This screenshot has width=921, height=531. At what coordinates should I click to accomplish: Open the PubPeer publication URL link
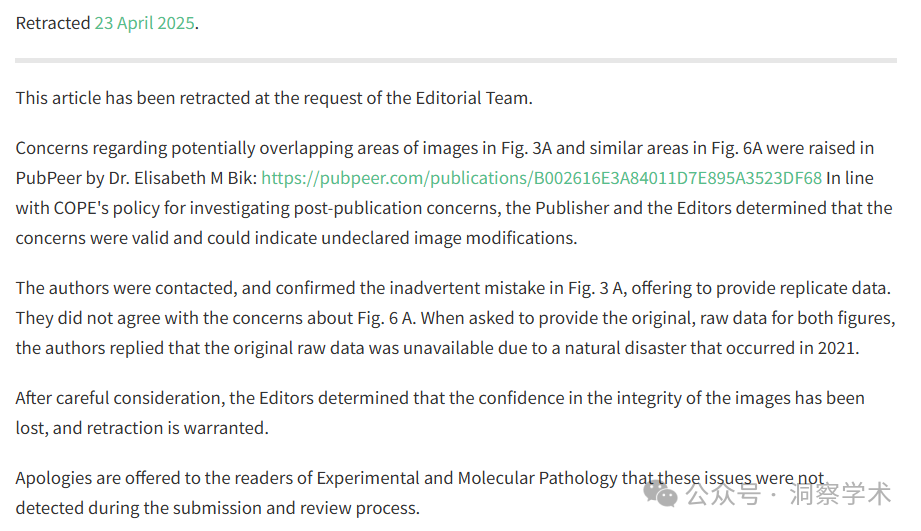click(542, 178)
